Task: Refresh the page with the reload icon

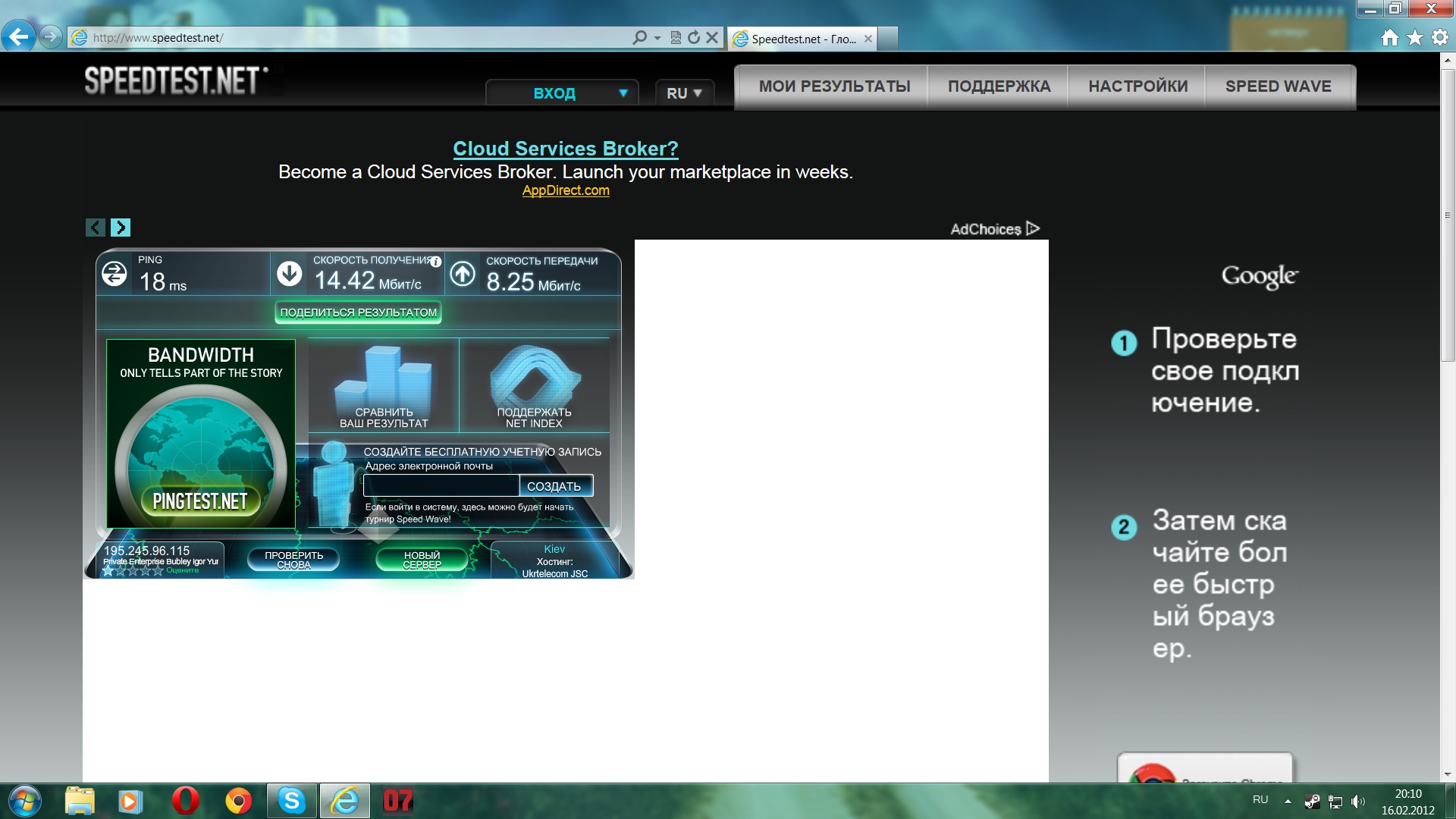Action: coord(693,37)
